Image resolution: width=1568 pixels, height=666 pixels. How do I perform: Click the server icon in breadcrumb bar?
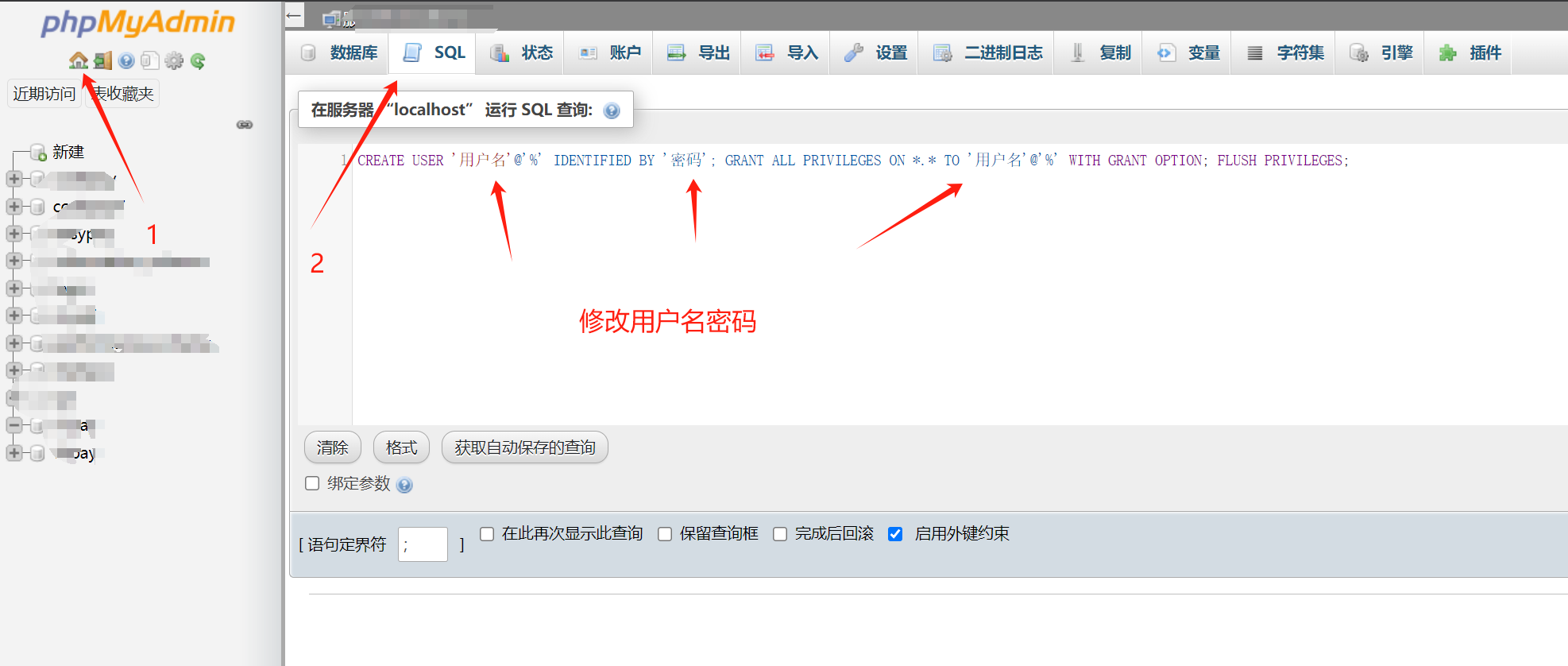332,18
